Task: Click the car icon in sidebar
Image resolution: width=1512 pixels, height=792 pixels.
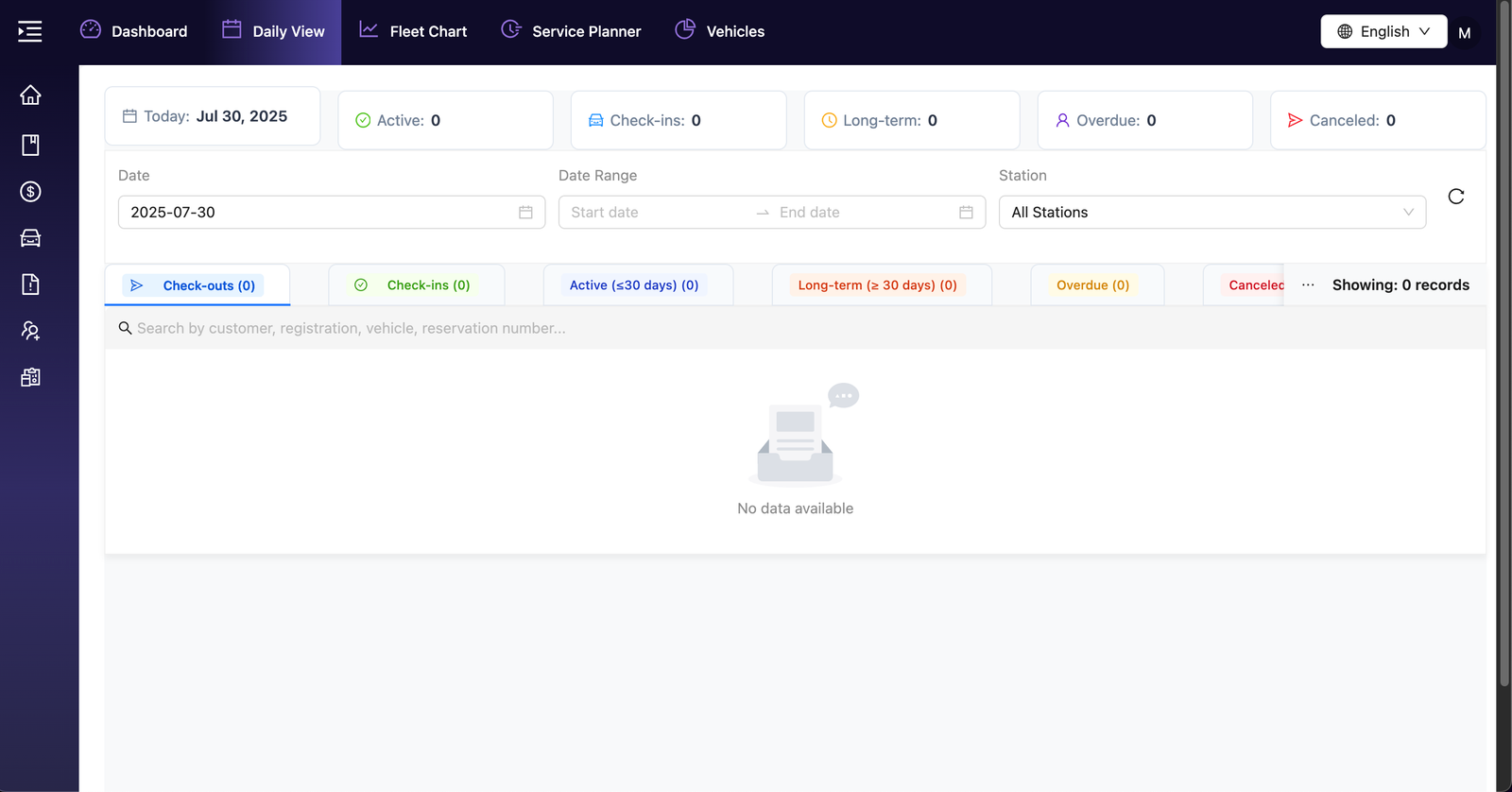Action: 30,238
